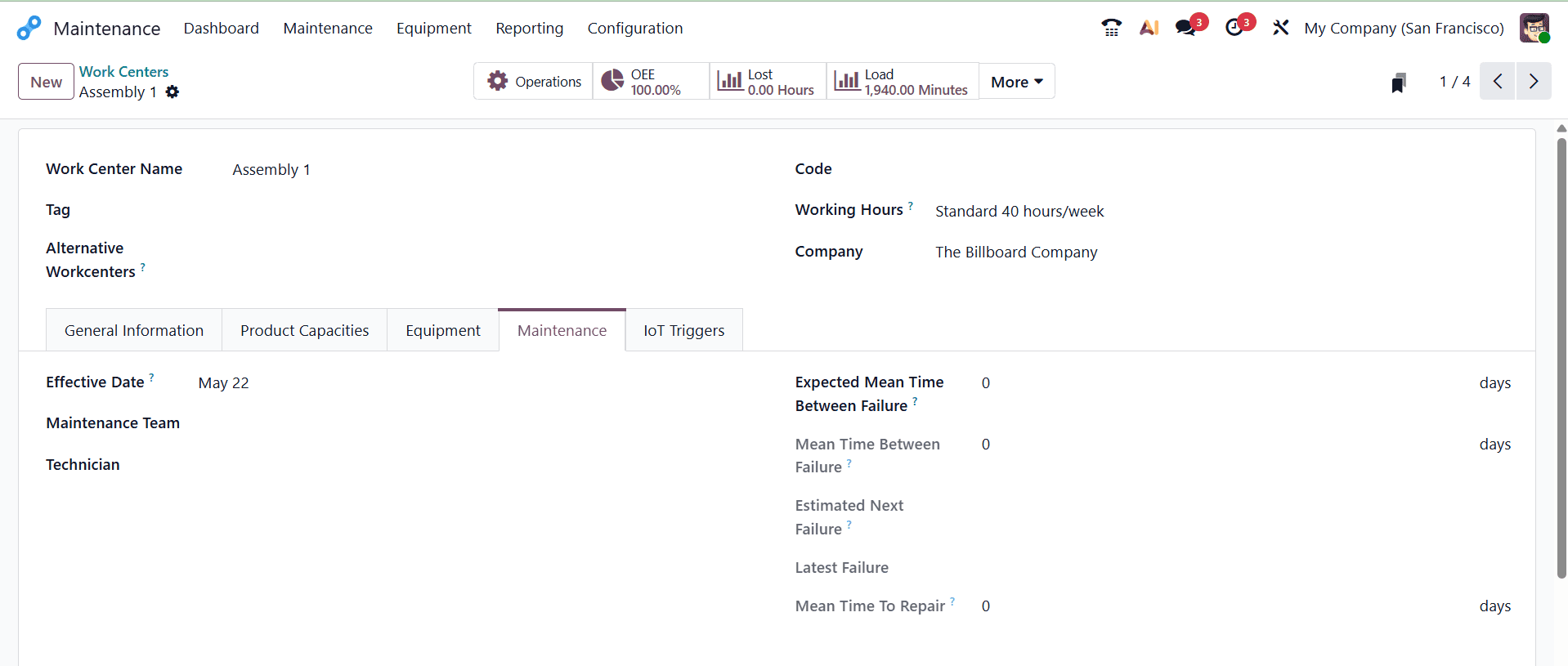The height and width of the screenshot is (666, 1568).
Task: Switch company My Company (San Francisco)
Action: [1404, 28]
